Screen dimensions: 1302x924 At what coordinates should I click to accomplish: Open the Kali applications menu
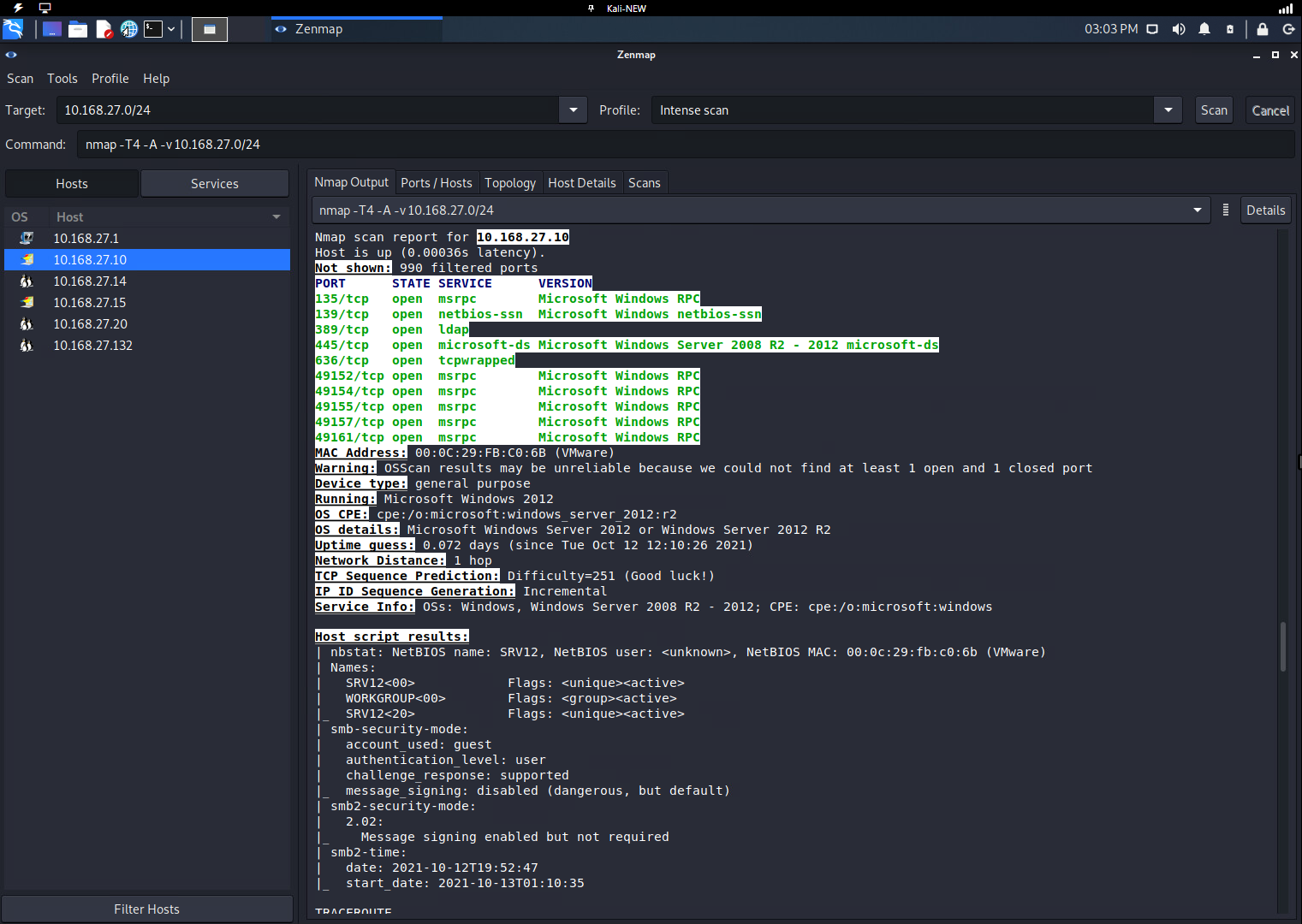pos(13,29)
